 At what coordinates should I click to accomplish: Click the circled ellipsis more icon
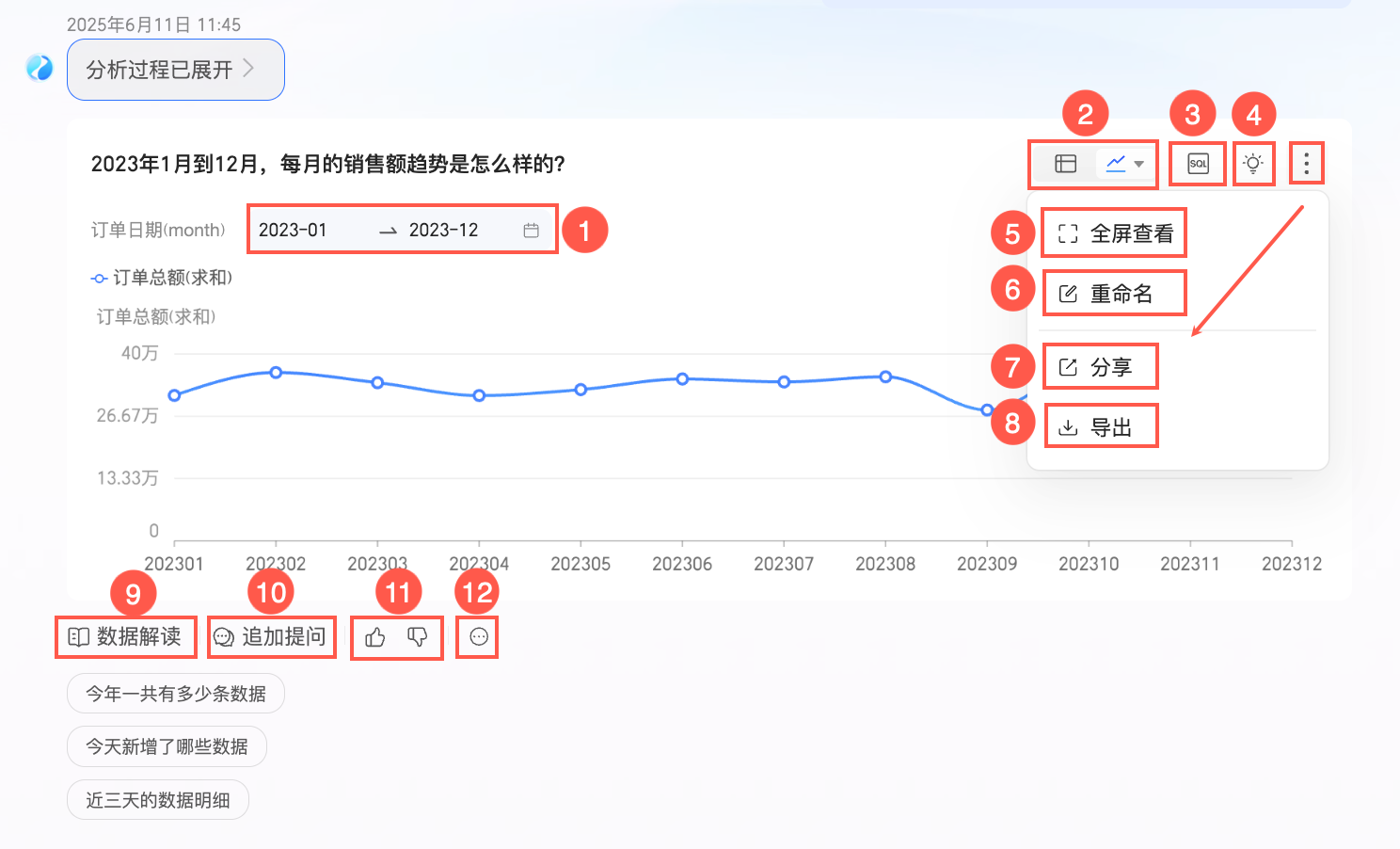(478, 637)
